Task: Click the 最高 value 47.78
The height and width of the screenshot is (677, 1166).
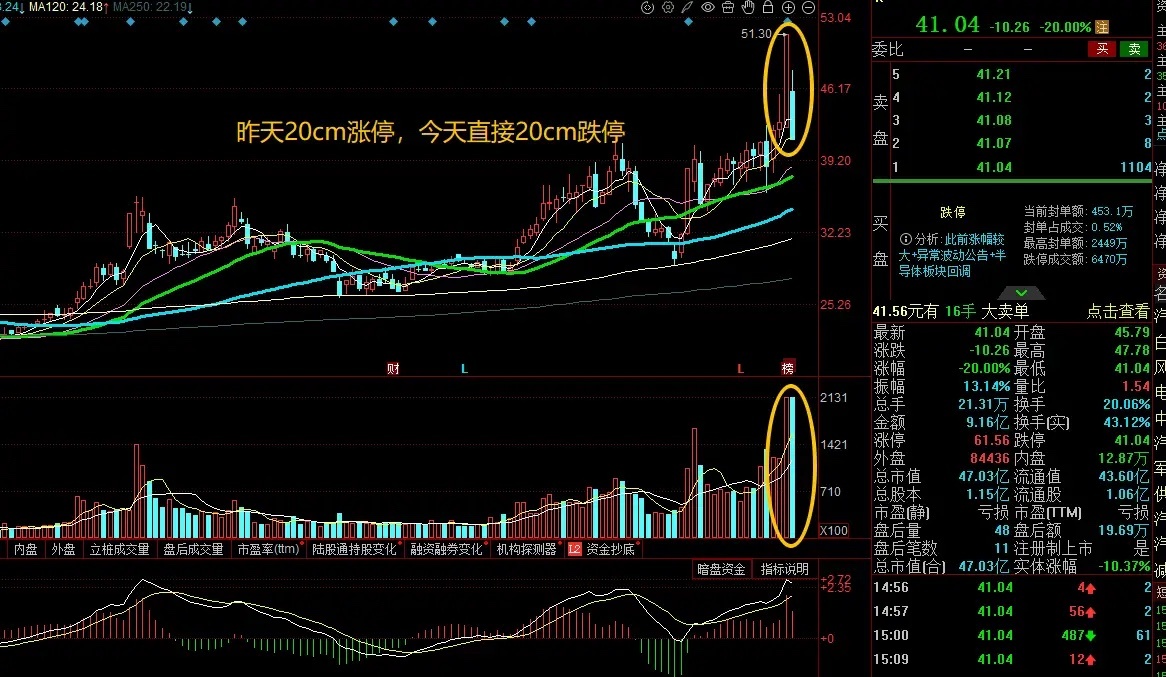Action: point(1132,350)
